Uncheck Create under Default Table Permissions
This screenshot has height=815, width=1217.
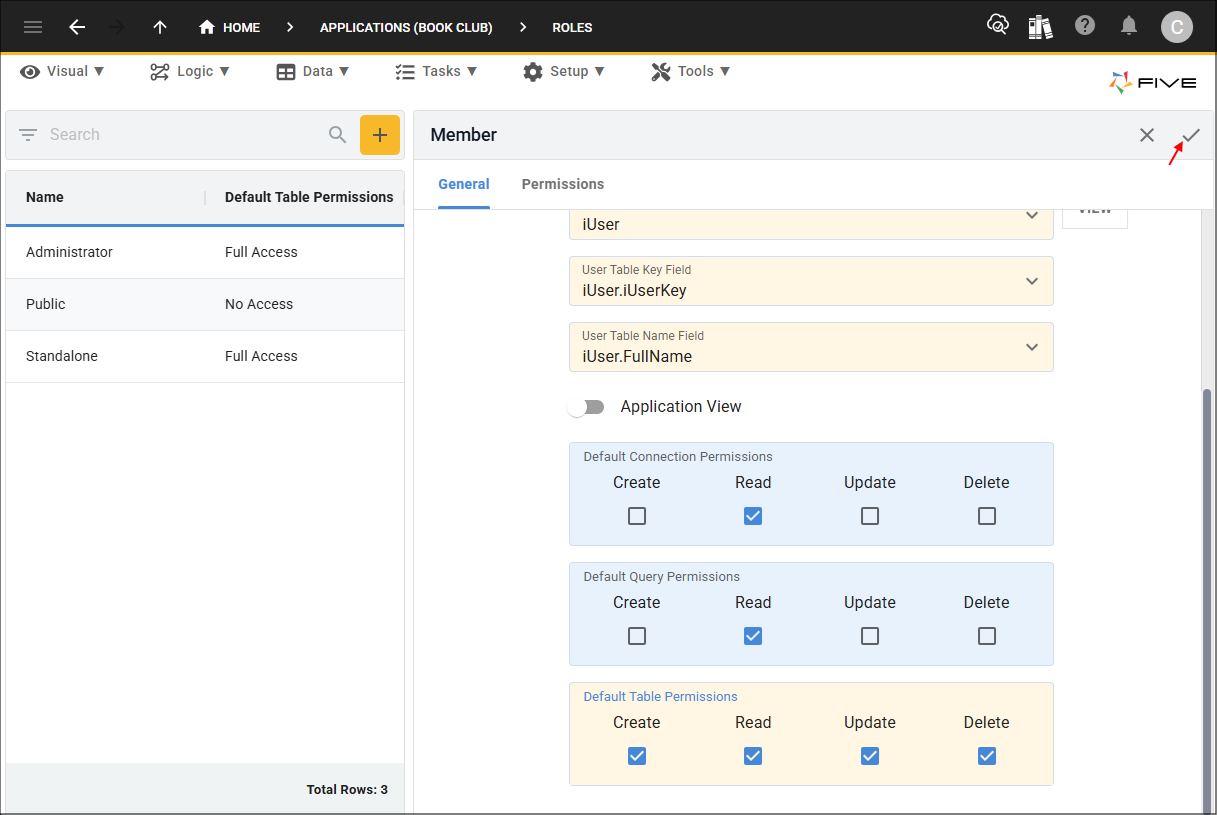point(637,756)
